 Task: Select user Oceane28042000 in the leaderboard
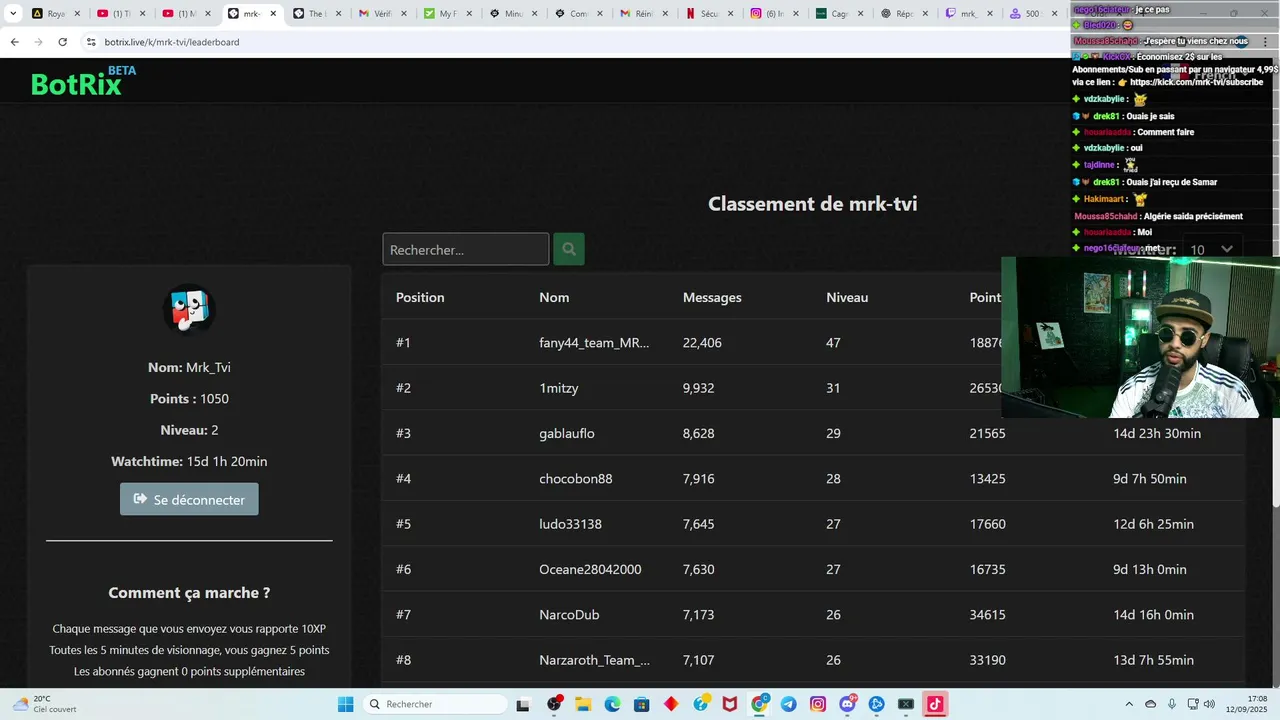pyautogui.click(x=590, y=569)
